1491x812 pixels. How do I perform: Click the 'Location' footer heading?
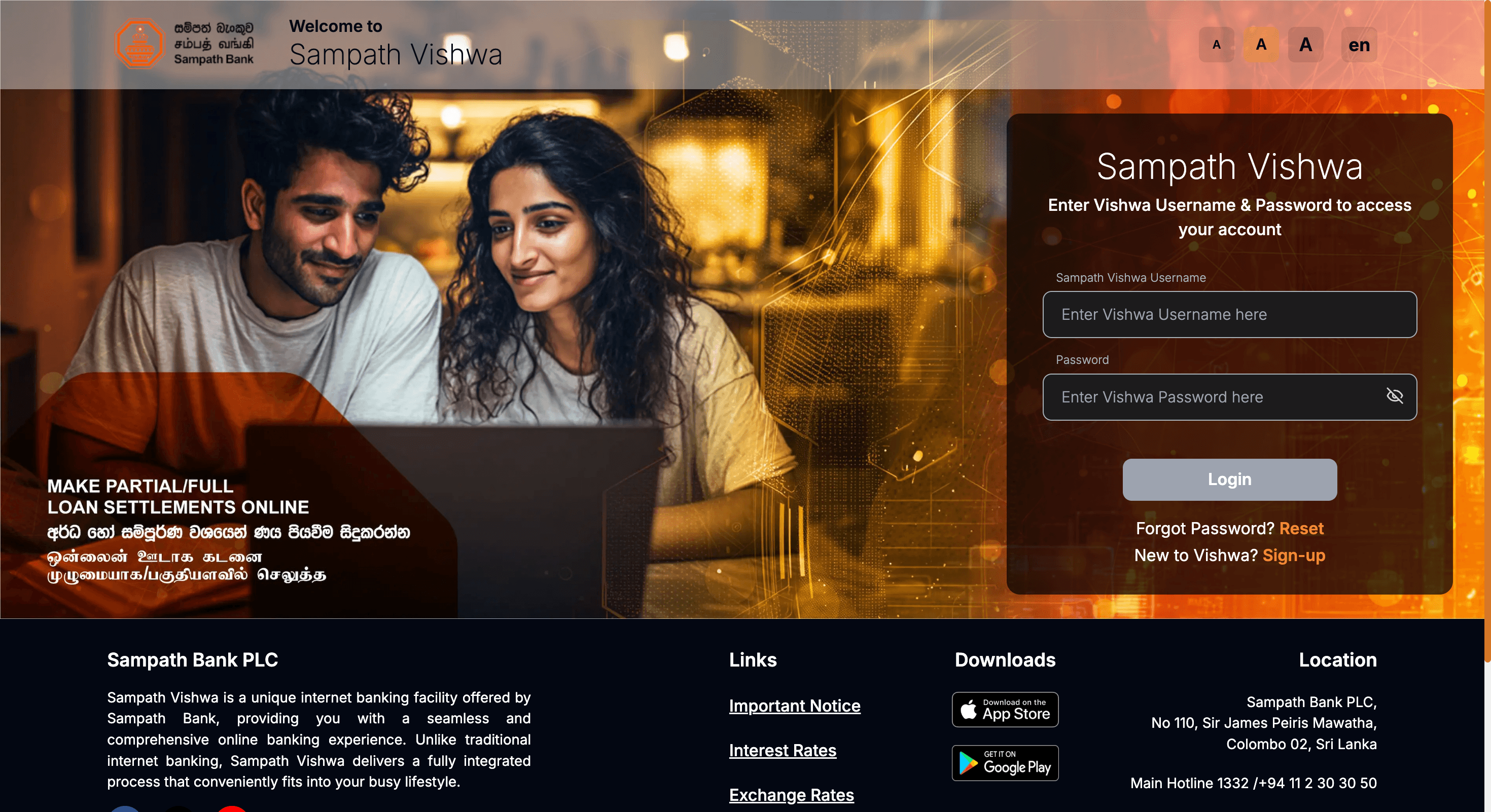coord(1338,660)
